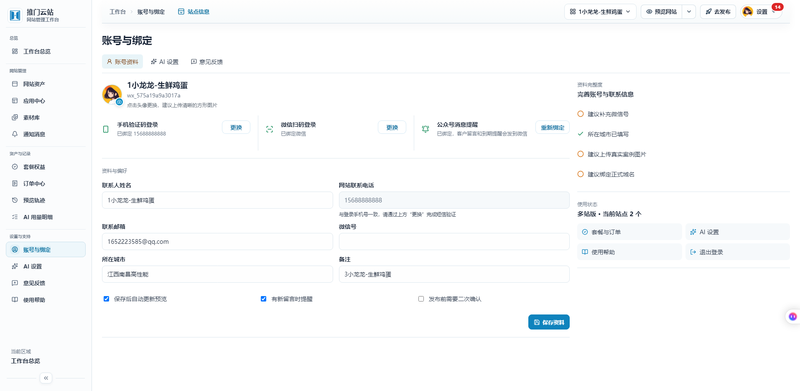Open the 套餐与订单 quick link
800x391 pixels.
tap(630, 232)
